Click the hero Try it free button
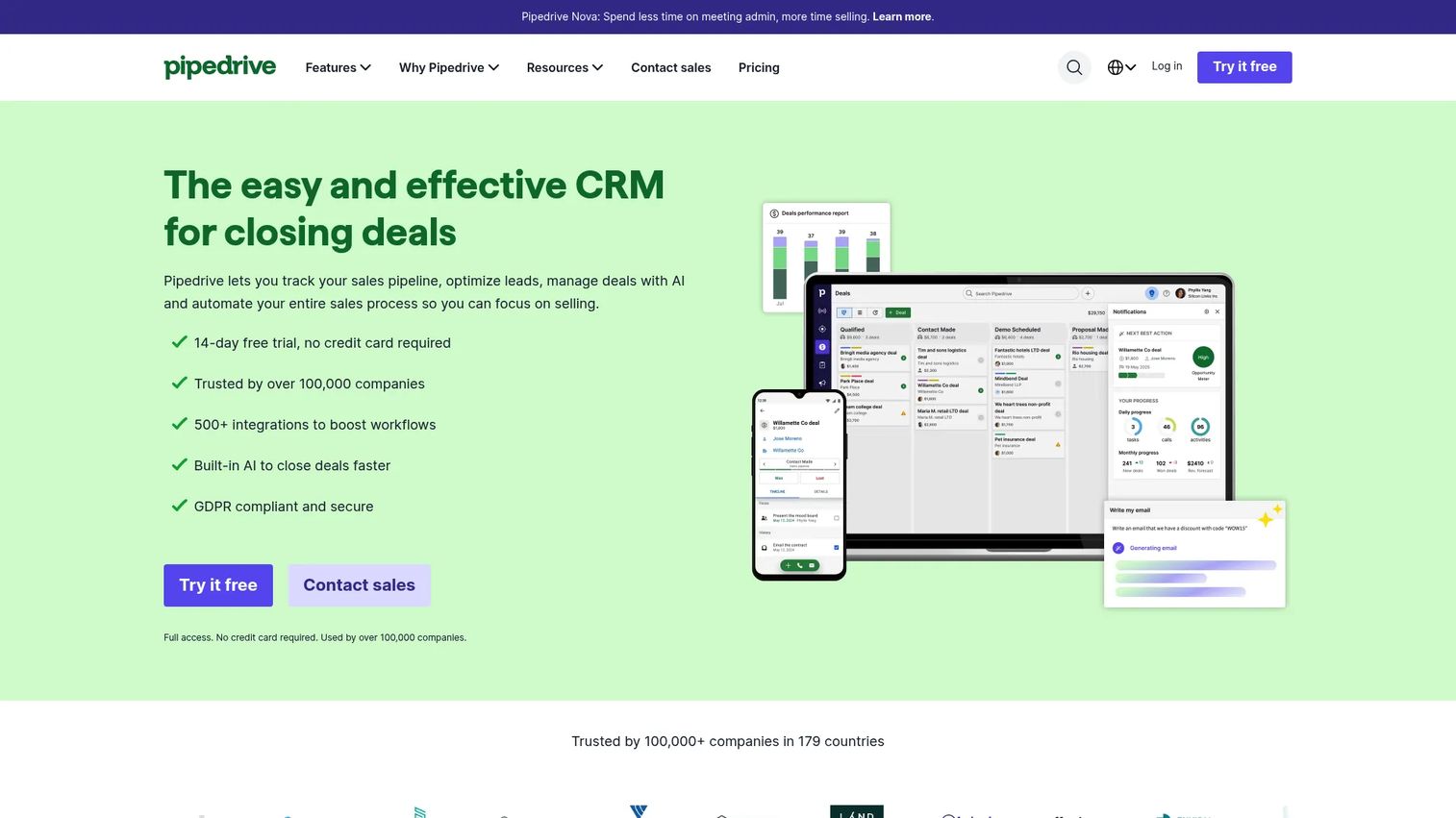Image resolution: width=1456 pixels, height=818 pixels. point(218,585)
